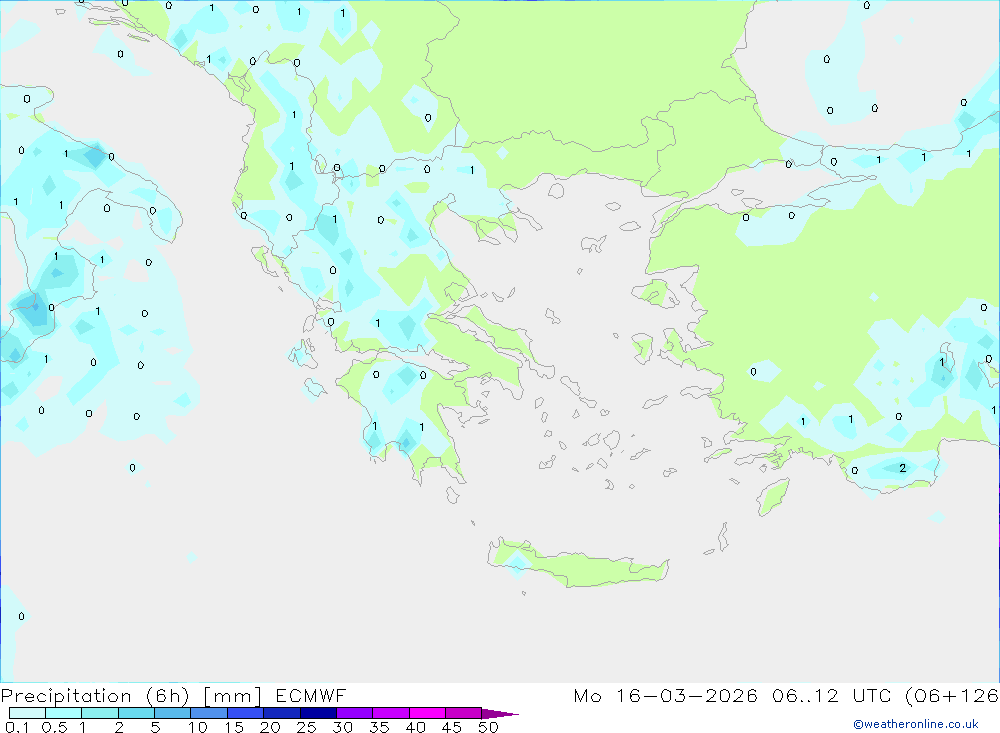Screen dimensions: 1000x733
Task: Select the 35–40 mm legend color swatch
Action: 391,713
